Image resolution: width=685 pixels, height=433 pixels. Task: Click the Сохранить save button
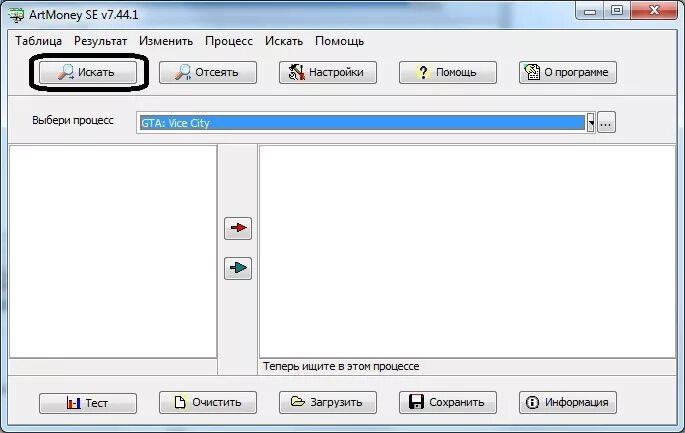coord(448,402)
